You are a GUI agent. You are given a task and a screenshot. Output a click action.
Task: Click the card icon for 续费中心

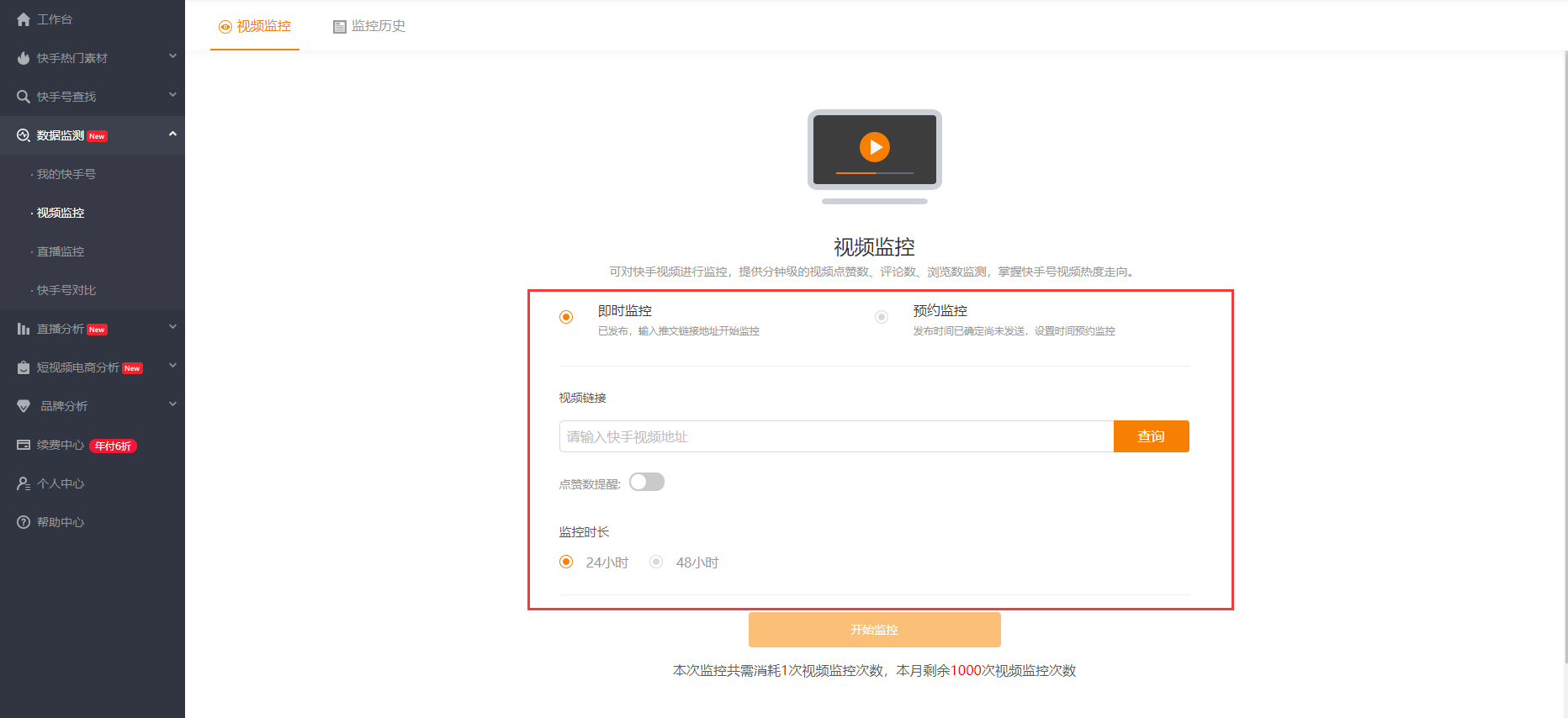click(24, 445)
